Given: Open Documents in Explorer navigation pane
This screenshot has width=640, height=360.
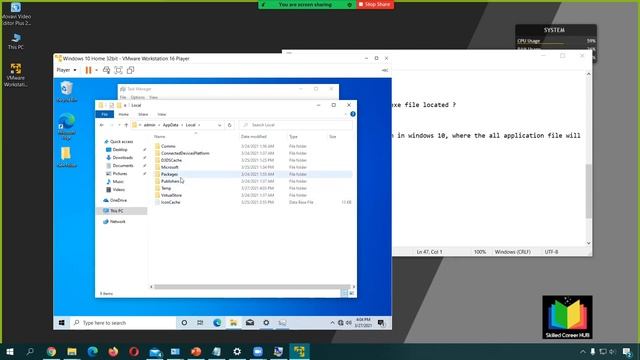Looking at the screenshot, I should click(123, 166).
